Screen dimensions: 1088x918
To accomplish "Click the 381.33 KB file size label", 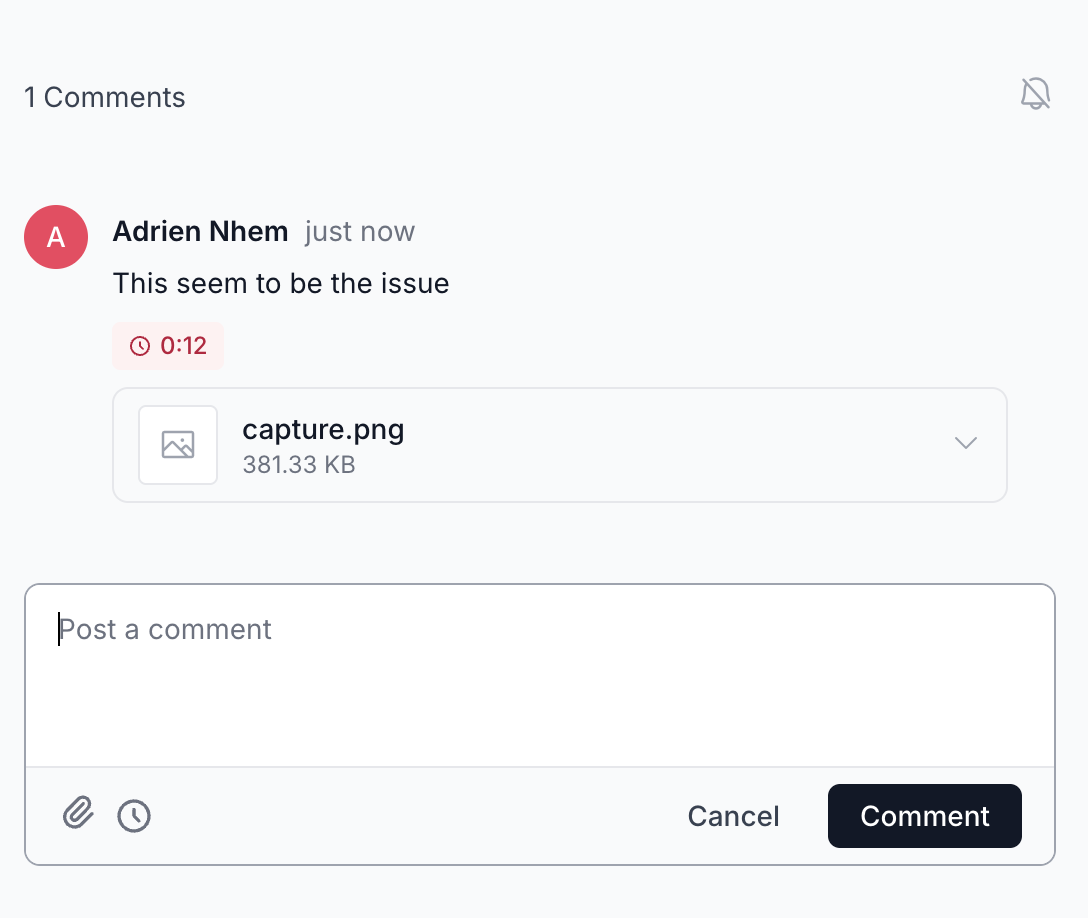I will tap(299, 464).
